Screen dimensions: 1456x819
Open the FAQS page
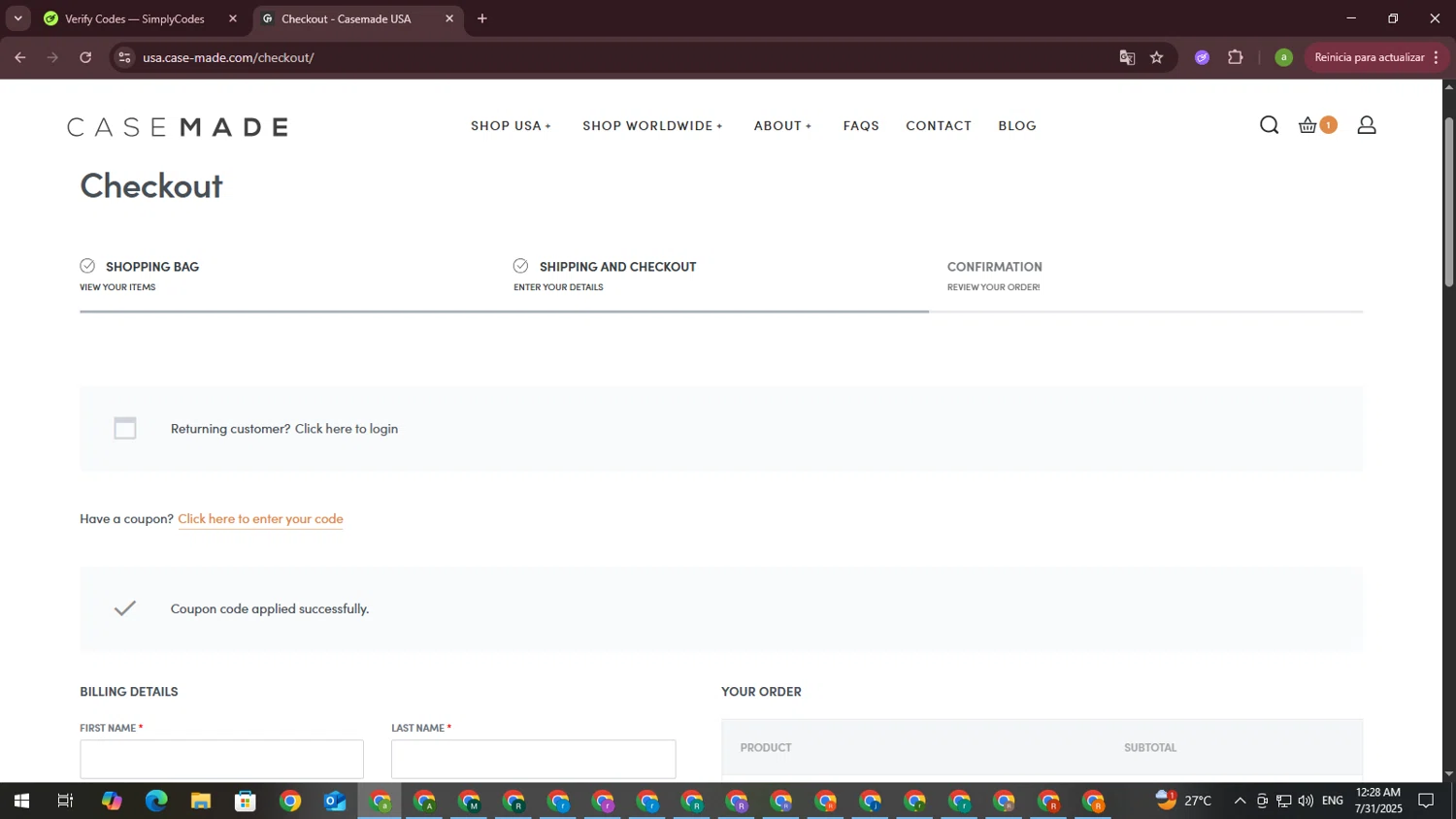861,126
